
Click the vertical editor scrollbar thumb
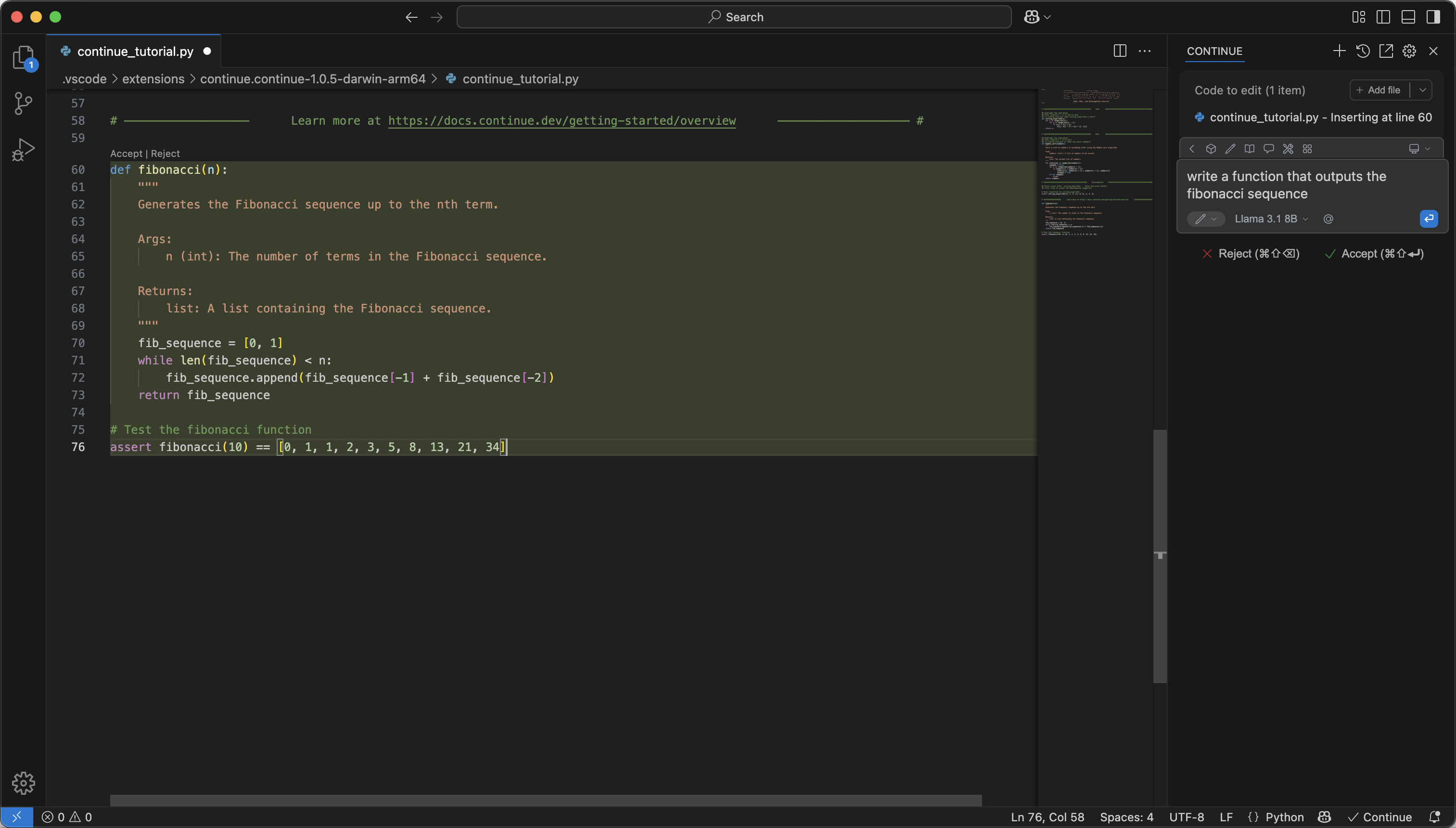click(1160, 556)
